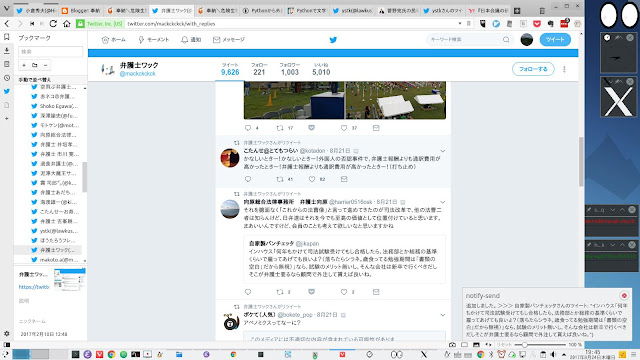640x360 pixels.
Task: Retweet the こたんせ tweet
Action: 280,179
